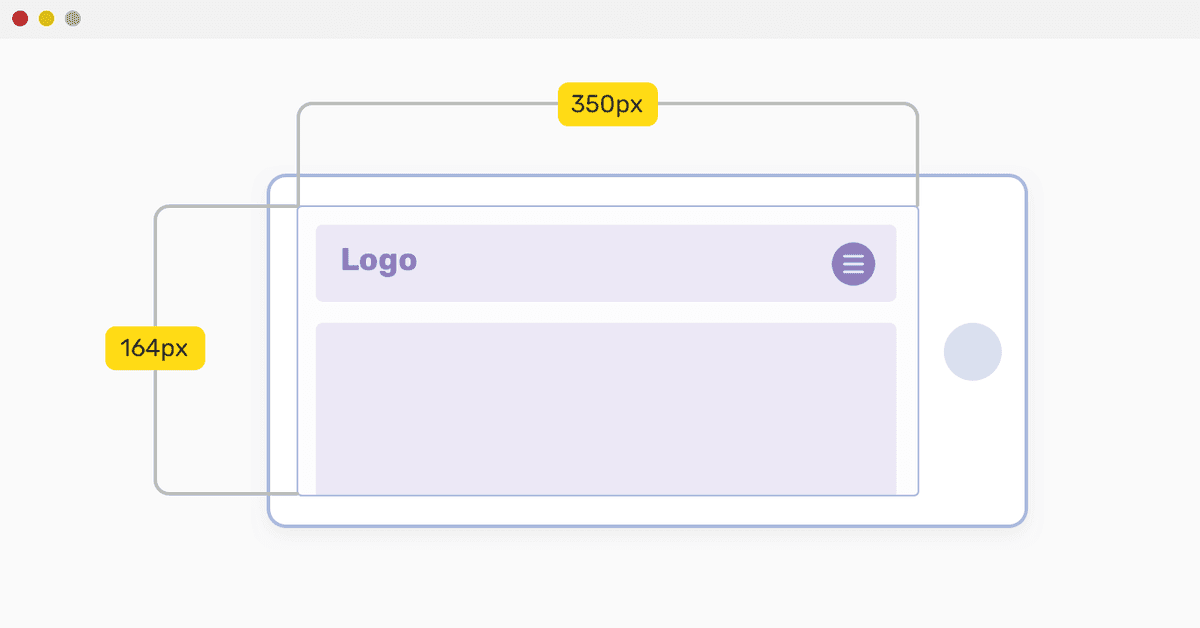
Task: Click the blank canvas below the phone
Action: click(x=600, y=580)
